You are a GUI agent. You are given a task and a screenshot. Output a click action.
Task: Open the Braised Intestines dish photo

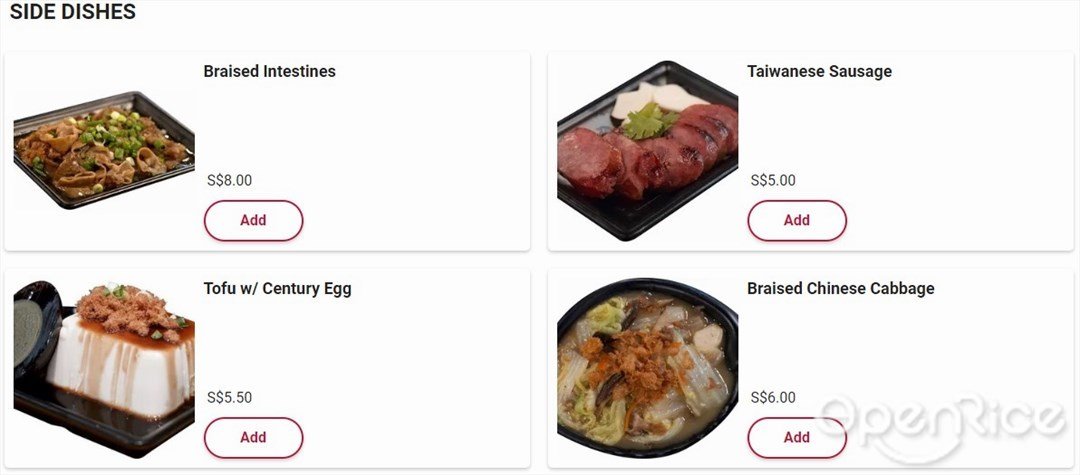pyautogui.click(x=104, y=150)
